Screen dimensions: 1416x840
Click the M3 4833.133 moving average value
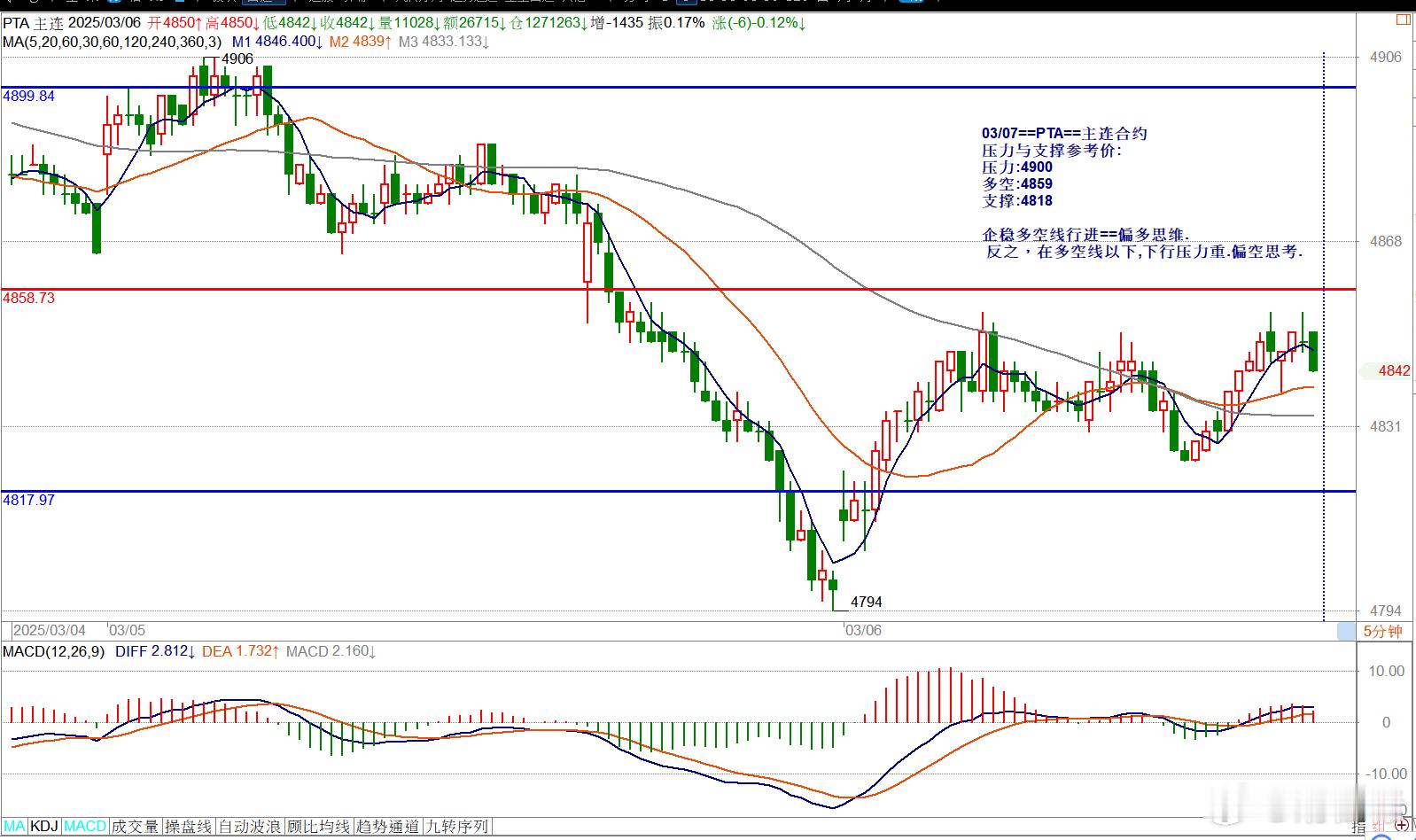tap(445, 41)
